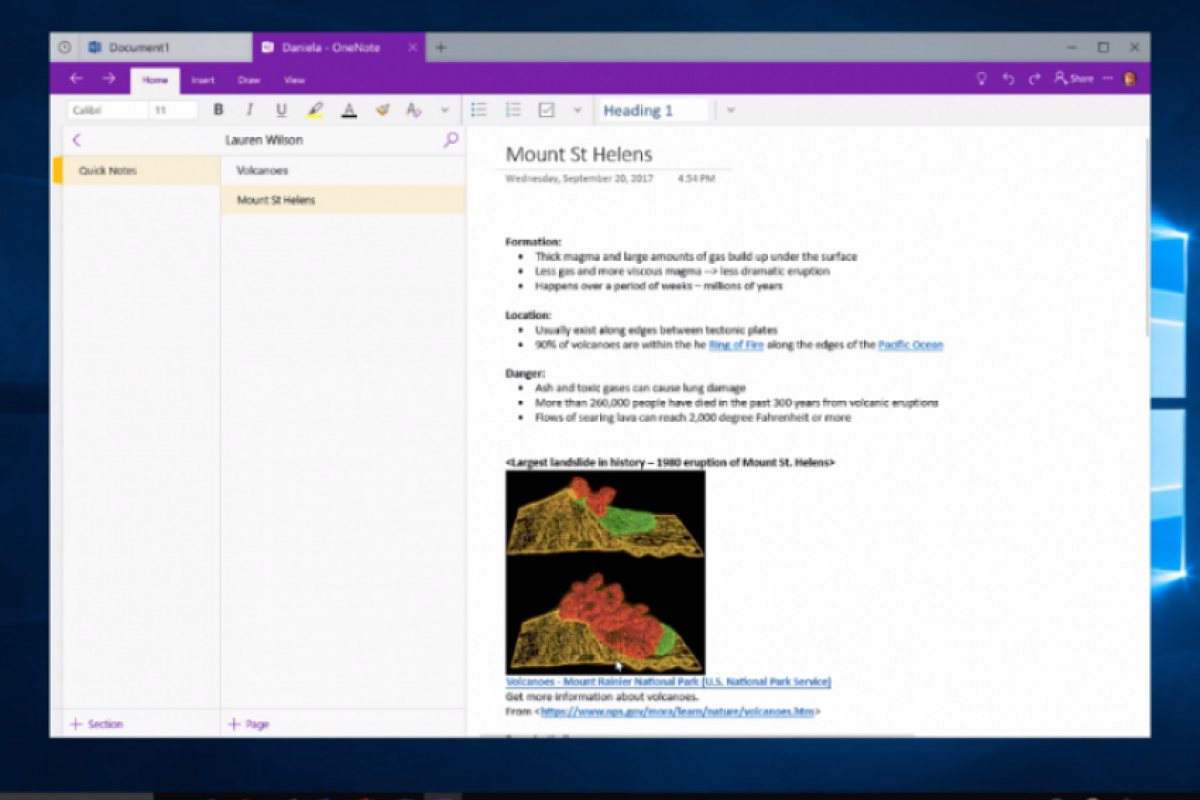Use the Format Painter icon
The image size is (1200, 800).
pos(382,110)
